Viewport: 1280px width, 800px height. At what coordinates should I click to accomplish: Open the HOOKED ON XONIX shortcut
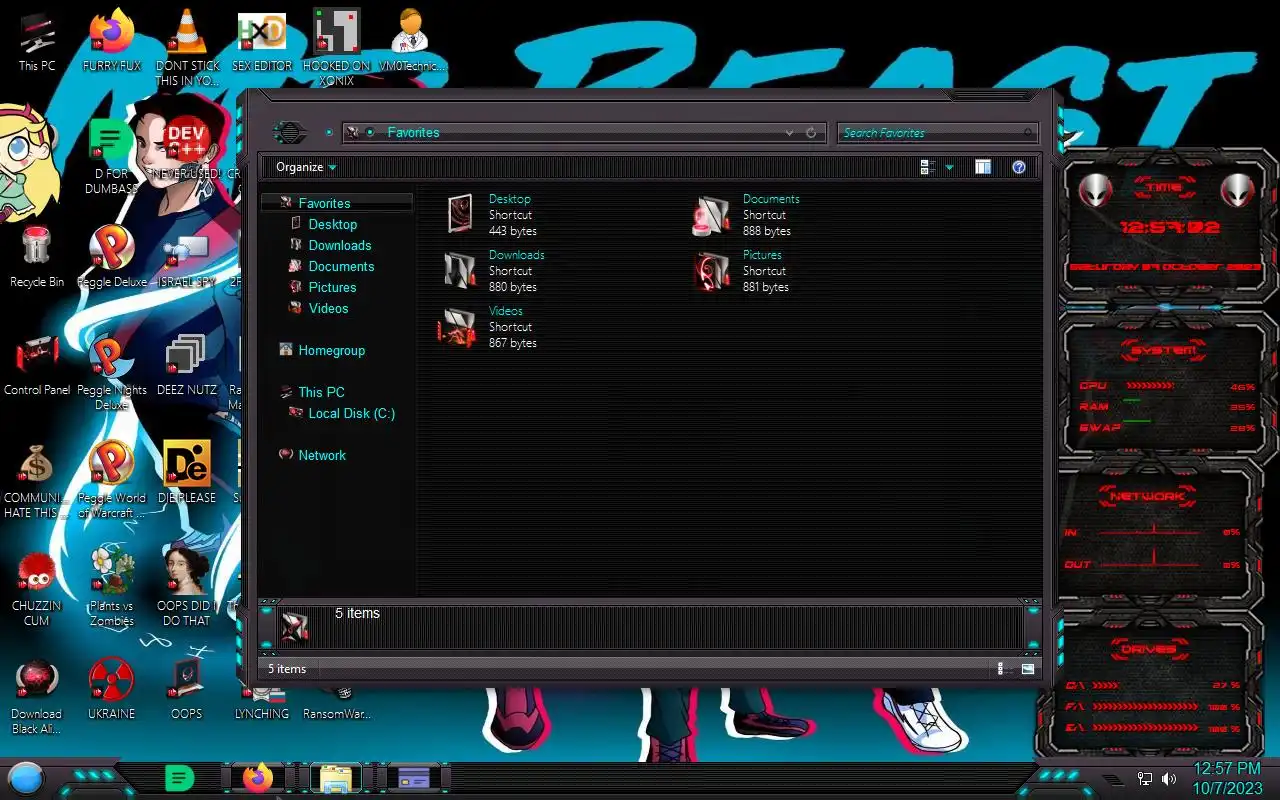(337, 47)
